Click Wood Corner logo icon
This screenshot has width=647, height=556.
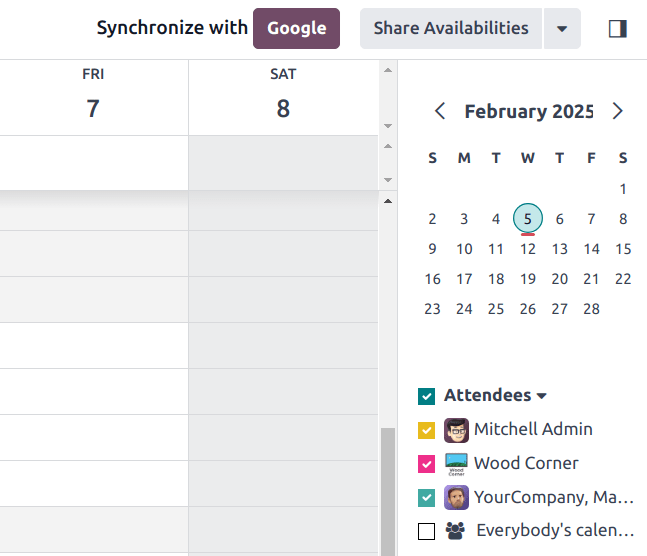click(456, 464)
